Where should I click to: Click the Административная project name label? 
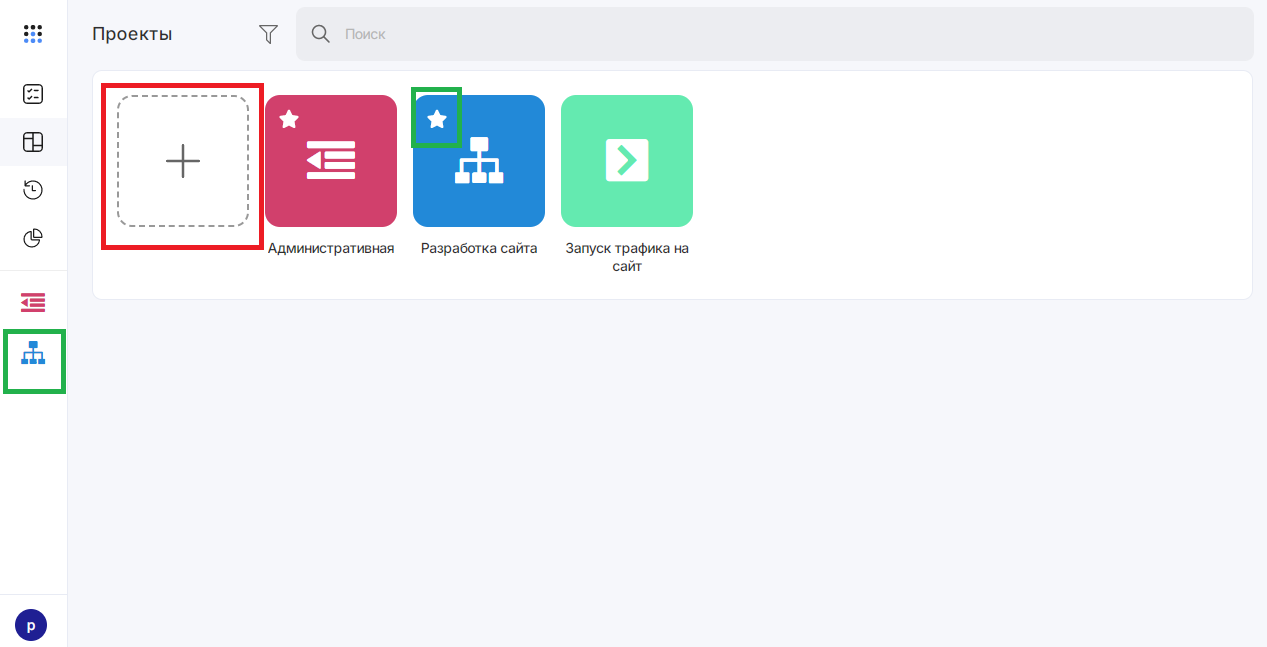point(331,249)
